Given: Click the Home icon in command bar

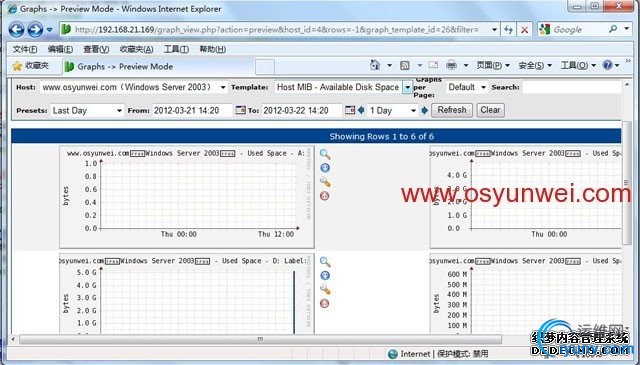Looking at the screenshot, I should point(375,65).
